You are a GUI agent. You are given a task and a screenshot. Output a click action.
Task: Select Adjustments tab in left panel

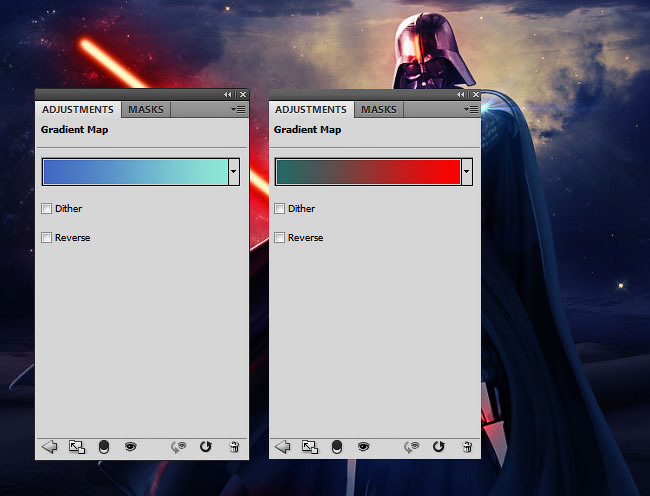pyautogui.click(x=78, y=110)
